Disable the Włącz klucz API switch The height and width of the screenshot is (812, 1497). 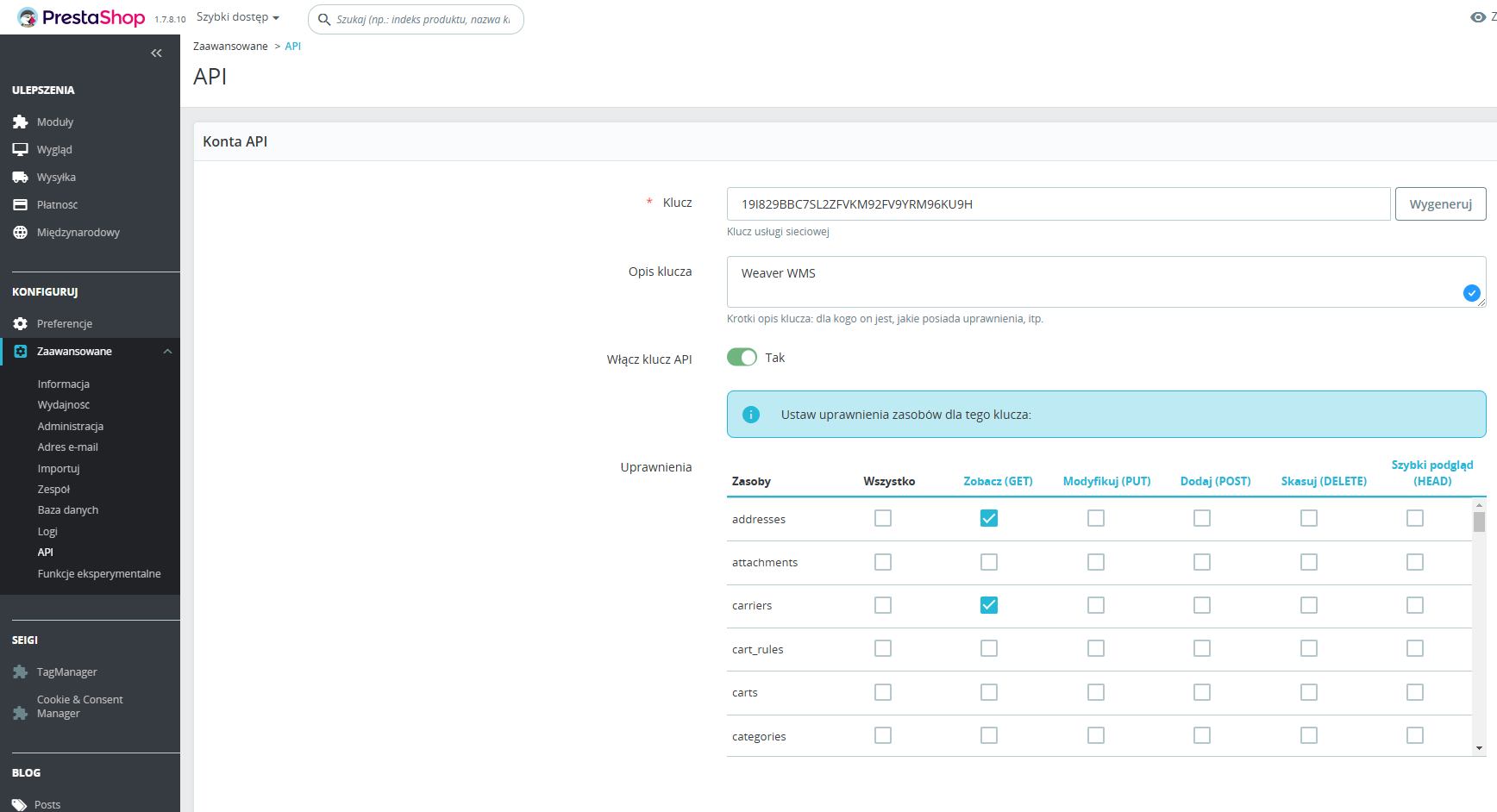[x=742, y=357]
